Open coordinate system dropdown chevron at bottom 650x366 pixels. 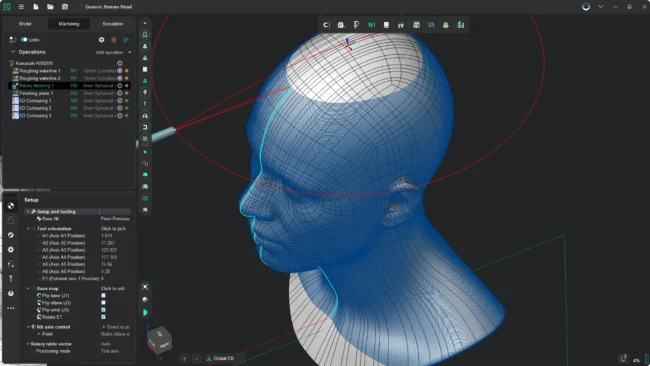coord(196,359)
